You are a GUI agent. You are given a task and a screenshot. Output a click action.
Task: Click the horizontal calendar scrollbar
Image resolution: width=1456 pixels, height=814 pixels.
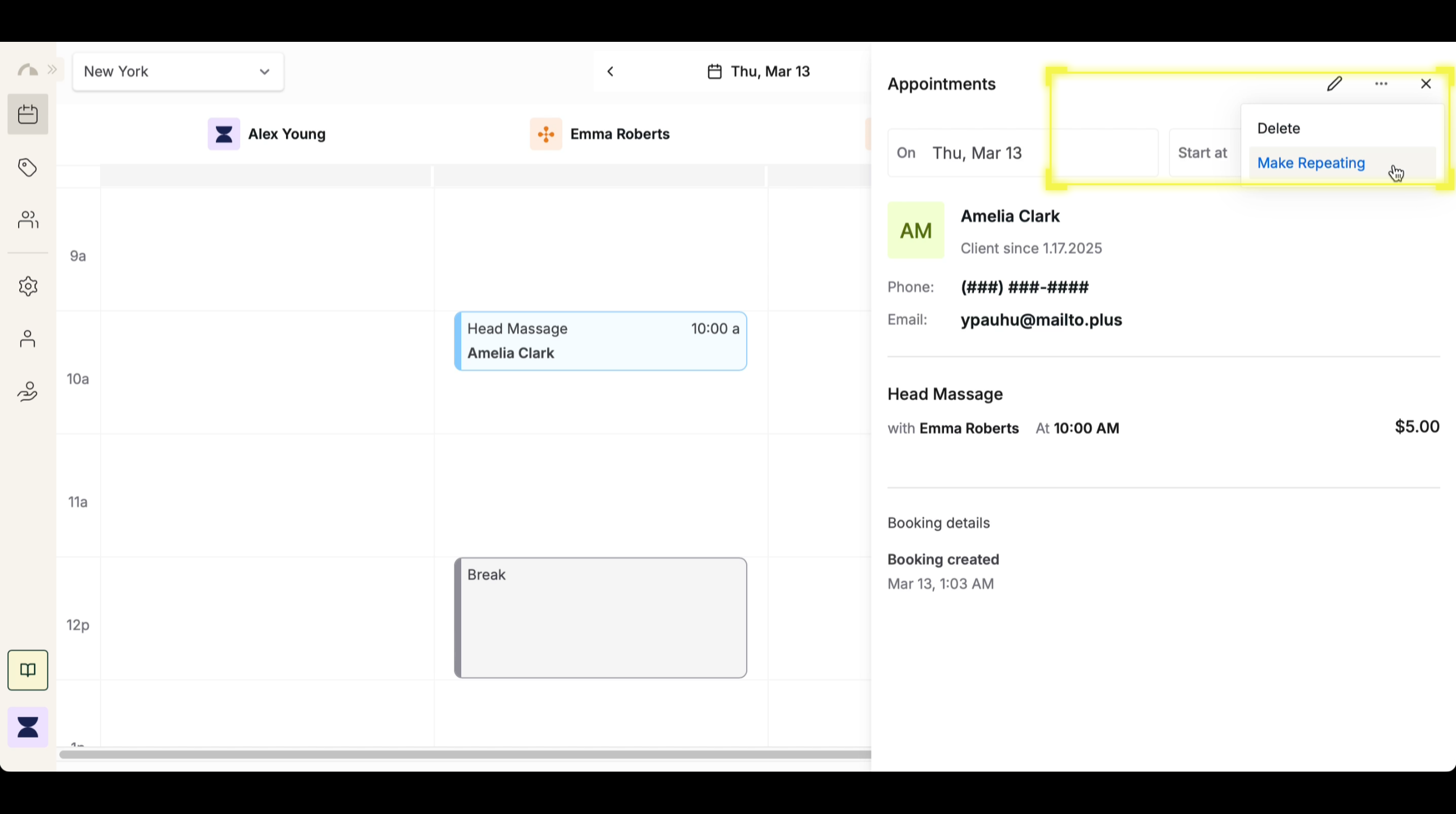[463, 755]
